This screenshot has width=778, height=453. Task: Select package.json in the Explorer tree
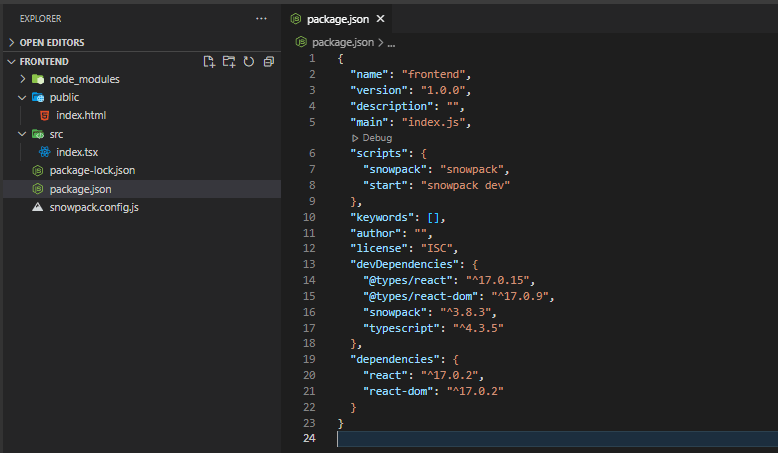pyautogui.click(x=142, y=189)
